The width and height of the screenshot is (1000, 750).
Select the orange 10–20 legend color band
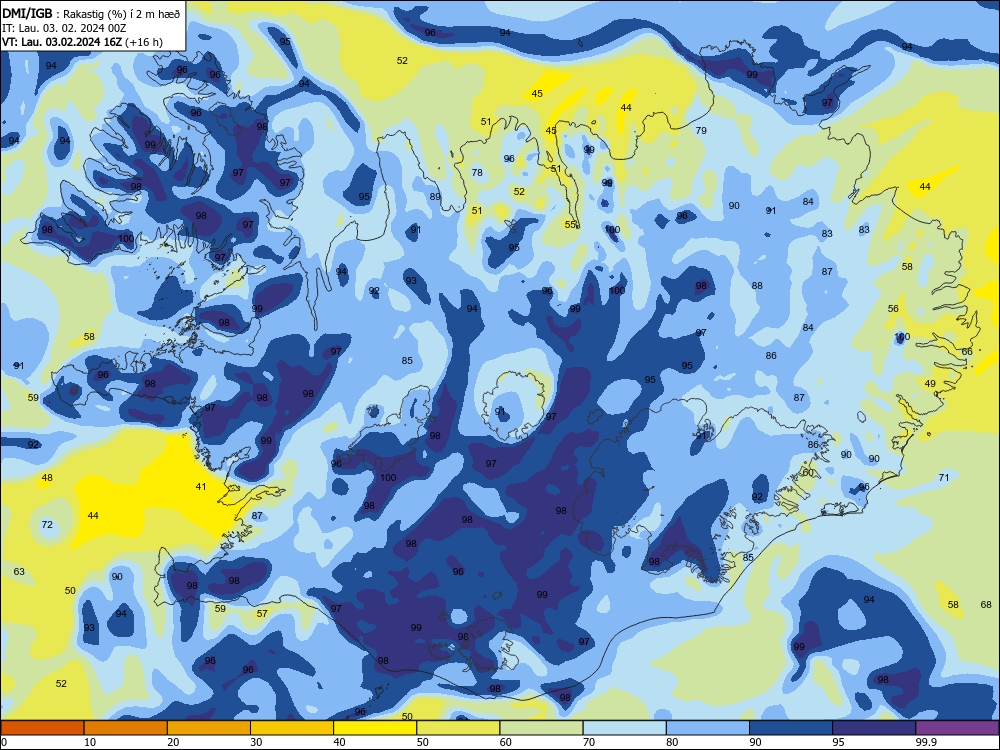126,728
